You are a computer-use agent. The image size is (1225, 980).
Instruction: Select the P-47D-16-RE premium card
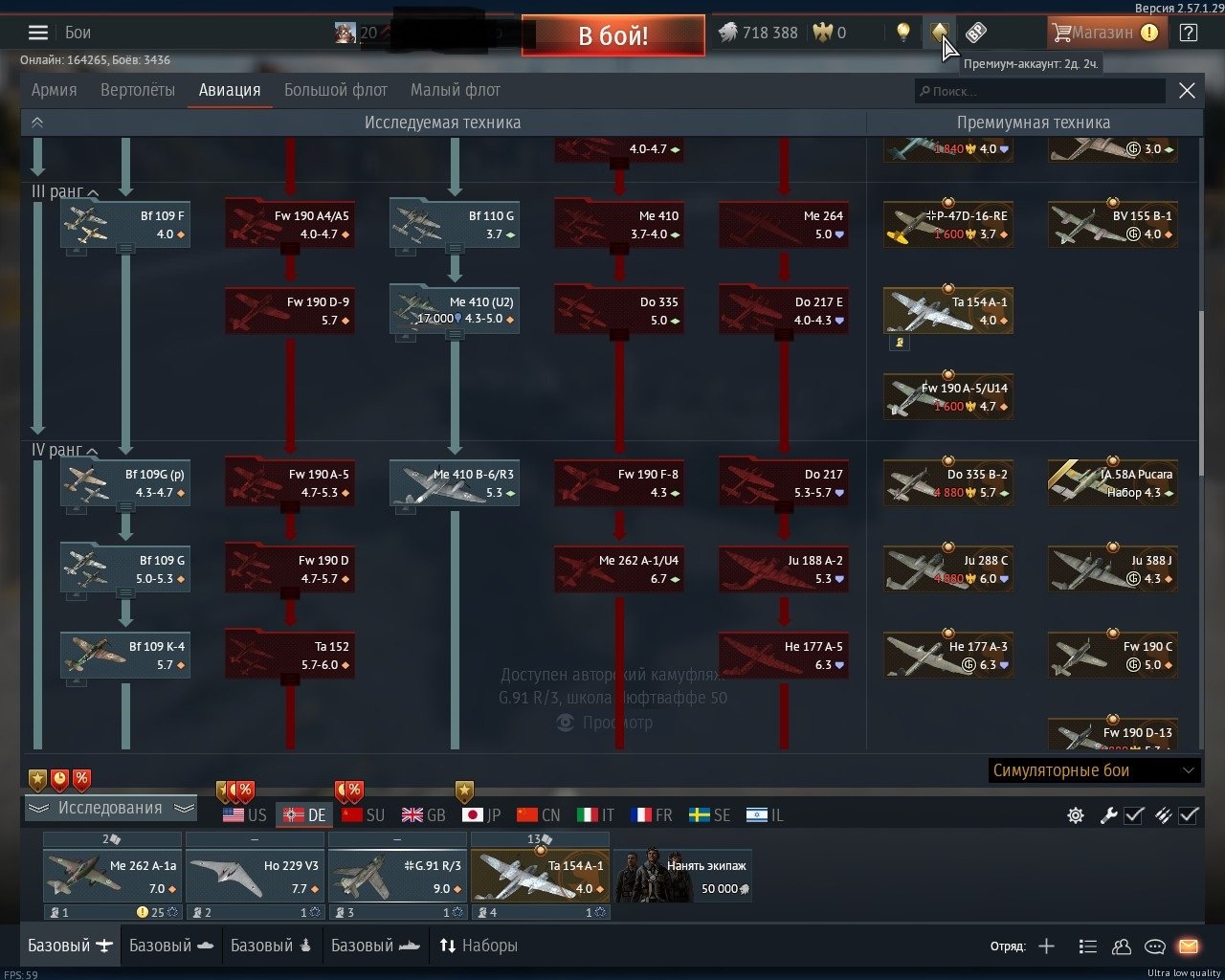[948, 225]
